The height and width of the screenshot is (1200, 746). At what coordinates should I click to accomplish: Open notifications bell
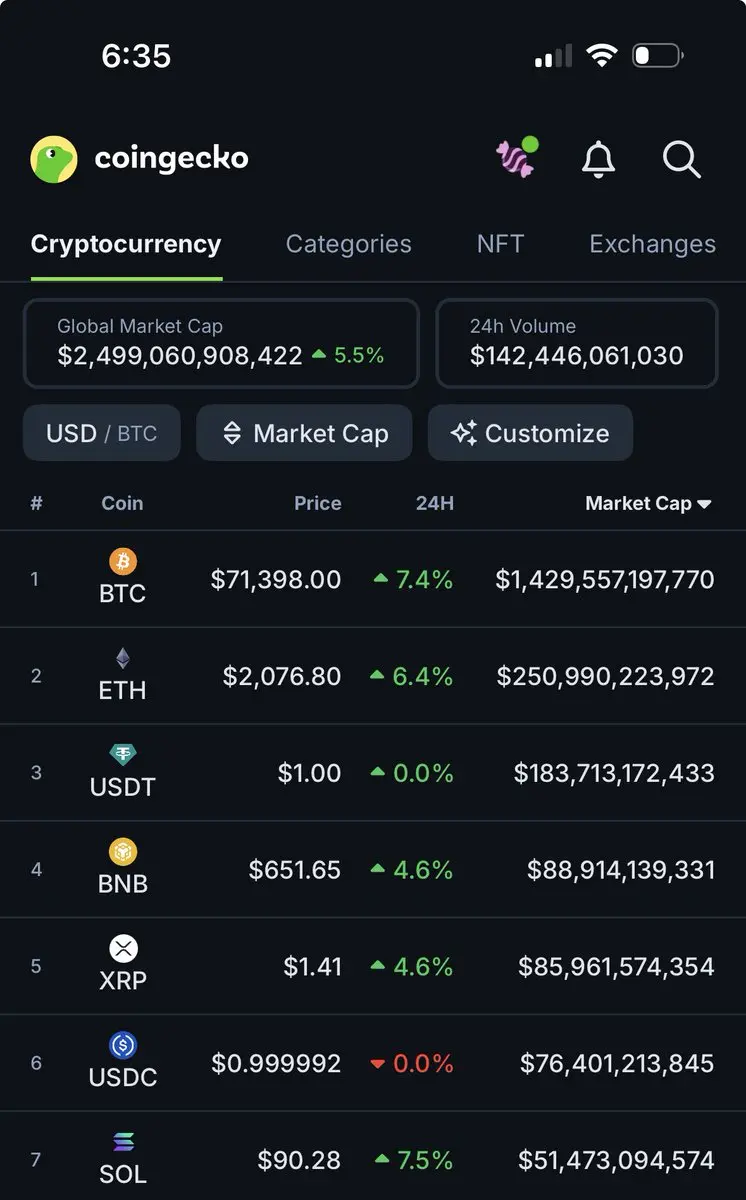[599, 159]
